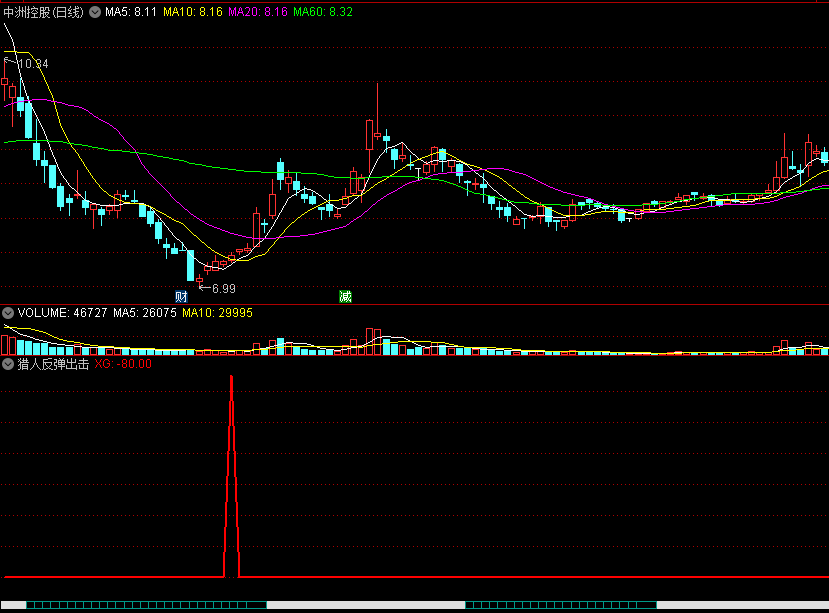Click the 10.84 high price label
The height and width of the screenshot is (613, 829).
coord(33,64)
